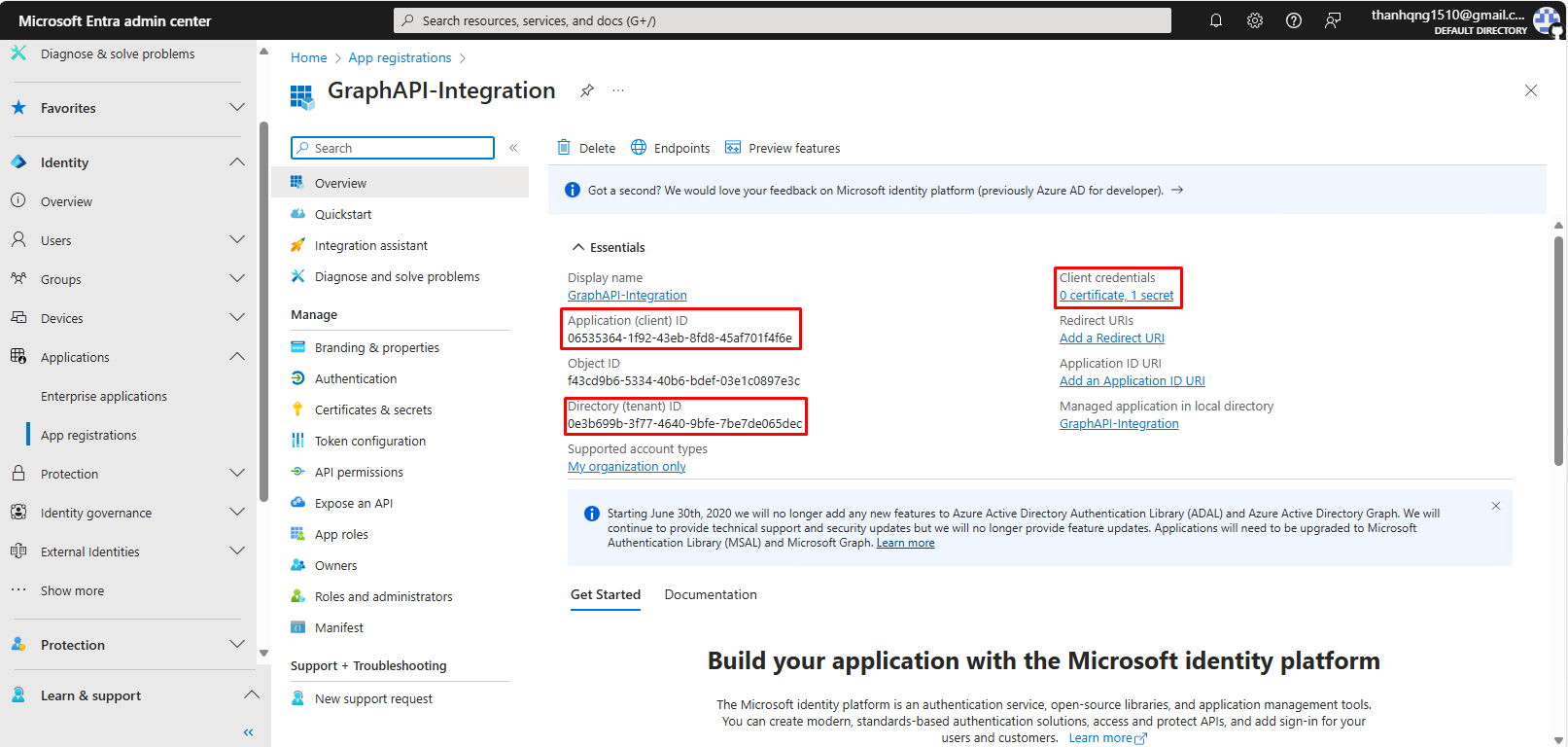This screenshot has height=747, width=1568.
Task: Collapse the Essentials section
Action: 609,247
